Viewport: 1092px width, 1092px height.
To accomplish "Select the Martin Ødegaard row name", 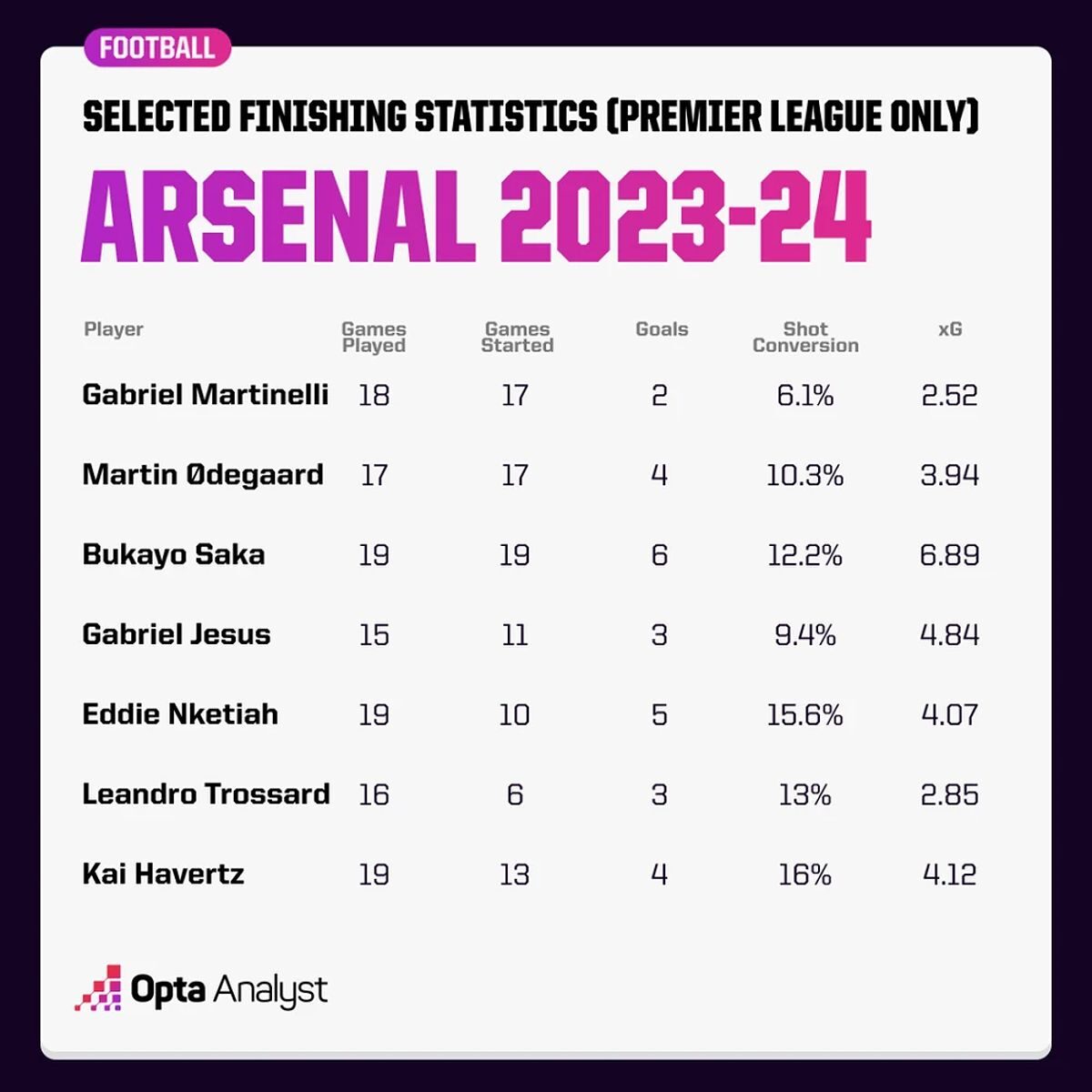I will [203, 475].
